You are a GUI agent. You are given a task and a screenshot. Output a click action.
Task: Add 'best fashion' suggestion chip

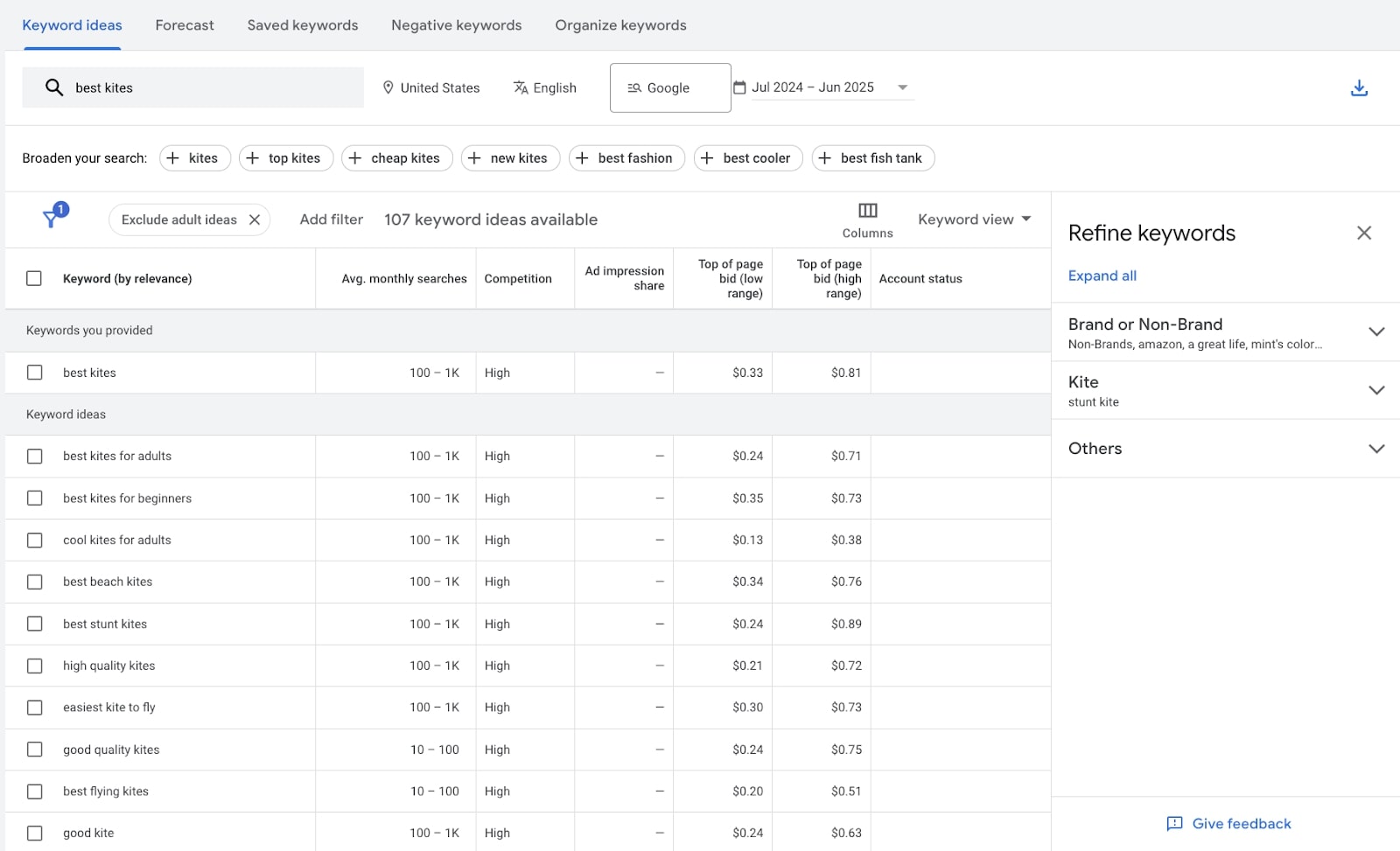626,158
